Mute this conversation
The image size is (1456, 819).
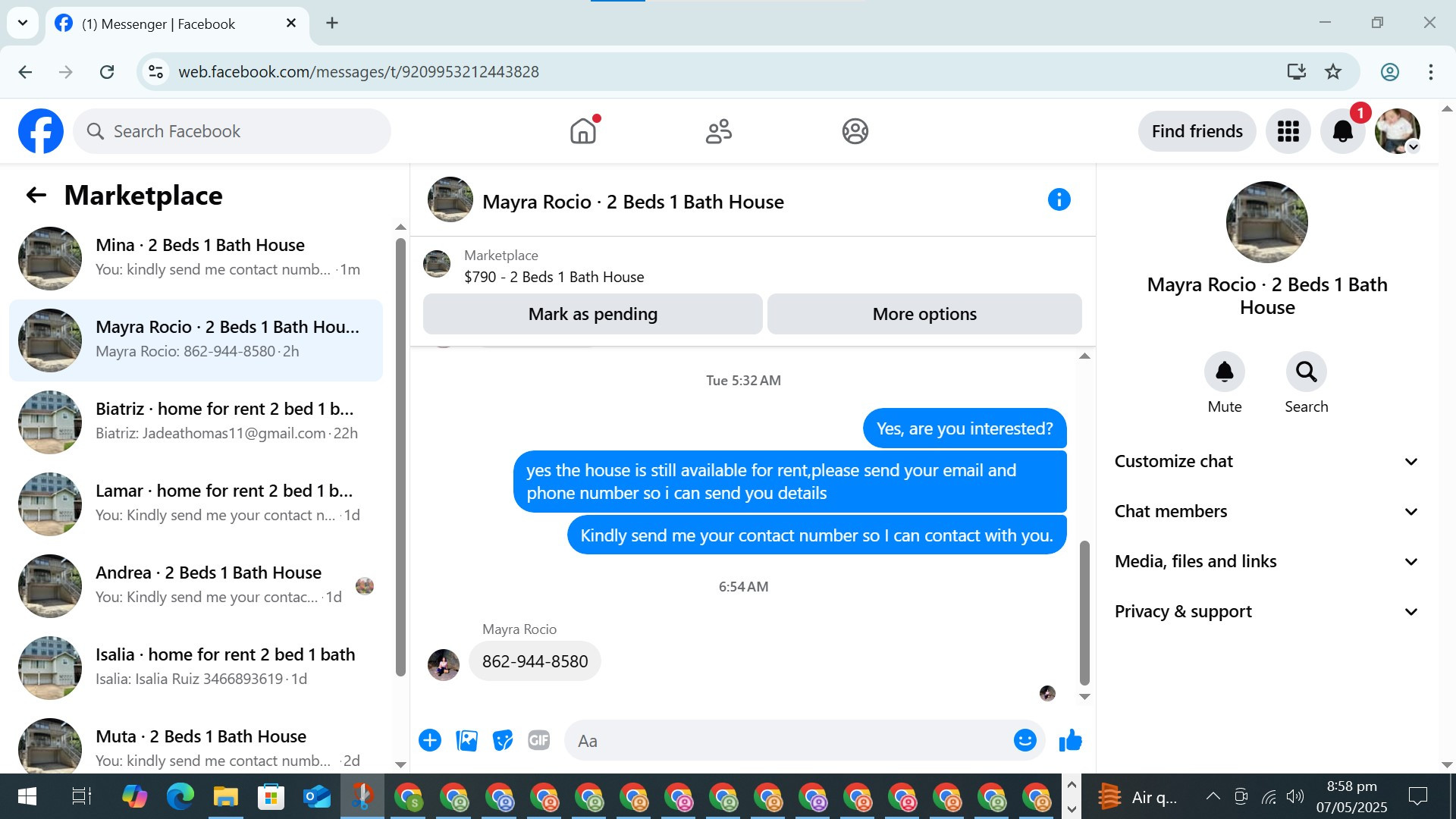(1224, 372)
